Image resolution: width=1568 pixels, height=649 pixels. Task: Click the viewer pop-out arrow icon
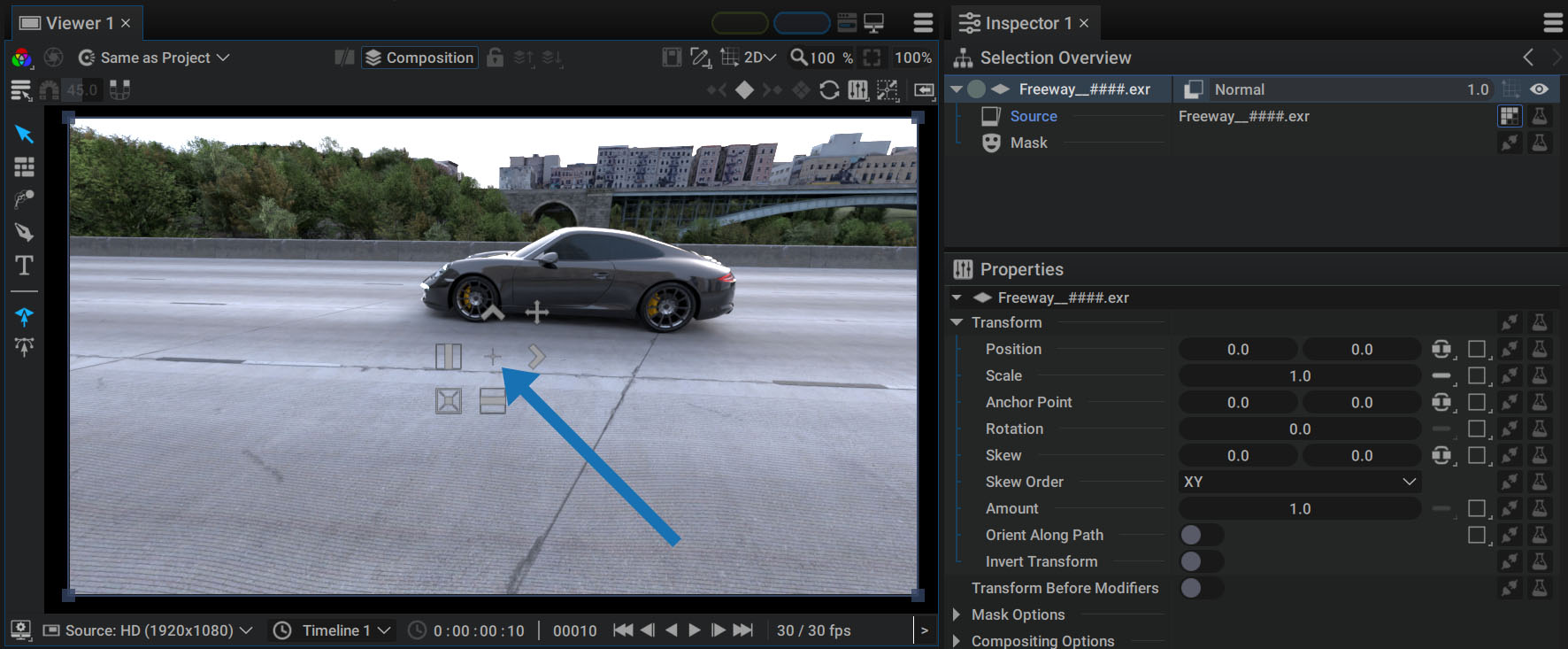(924, 89)
